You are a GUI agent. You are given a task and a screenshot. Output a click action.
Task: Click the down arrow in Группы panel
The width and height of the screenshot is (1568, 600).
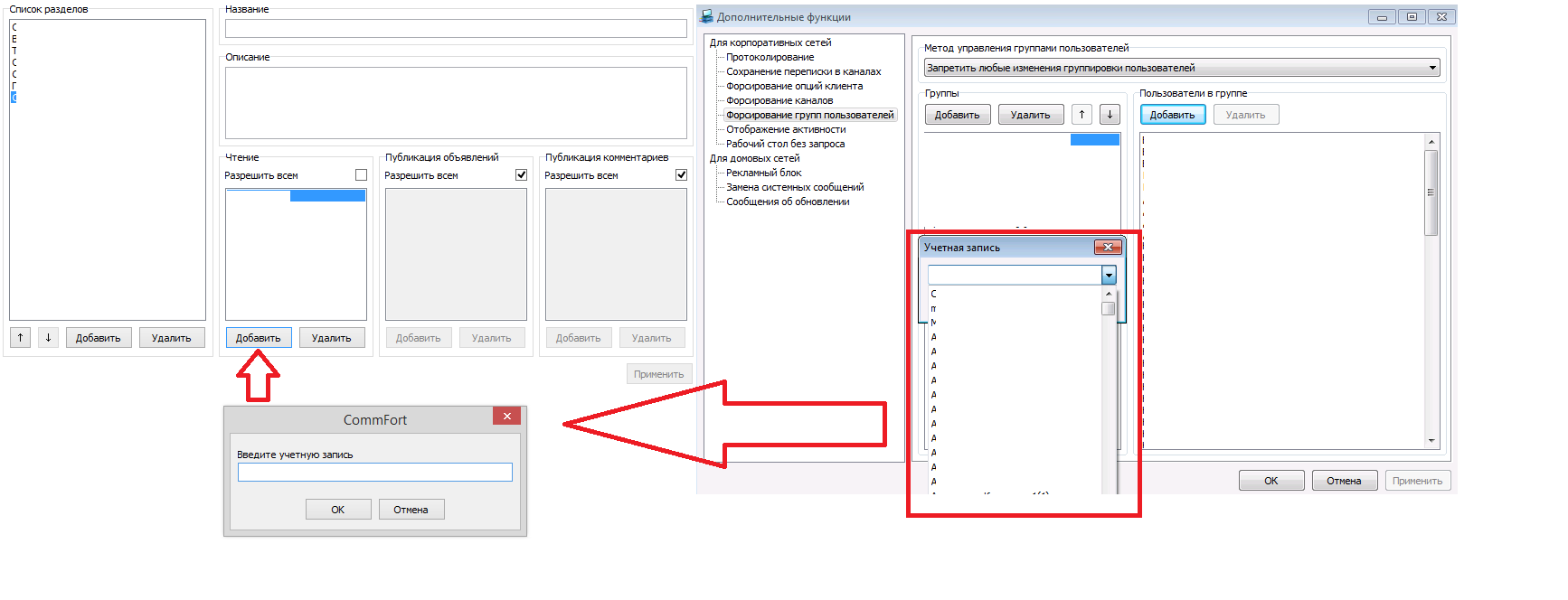(1110, 115)
